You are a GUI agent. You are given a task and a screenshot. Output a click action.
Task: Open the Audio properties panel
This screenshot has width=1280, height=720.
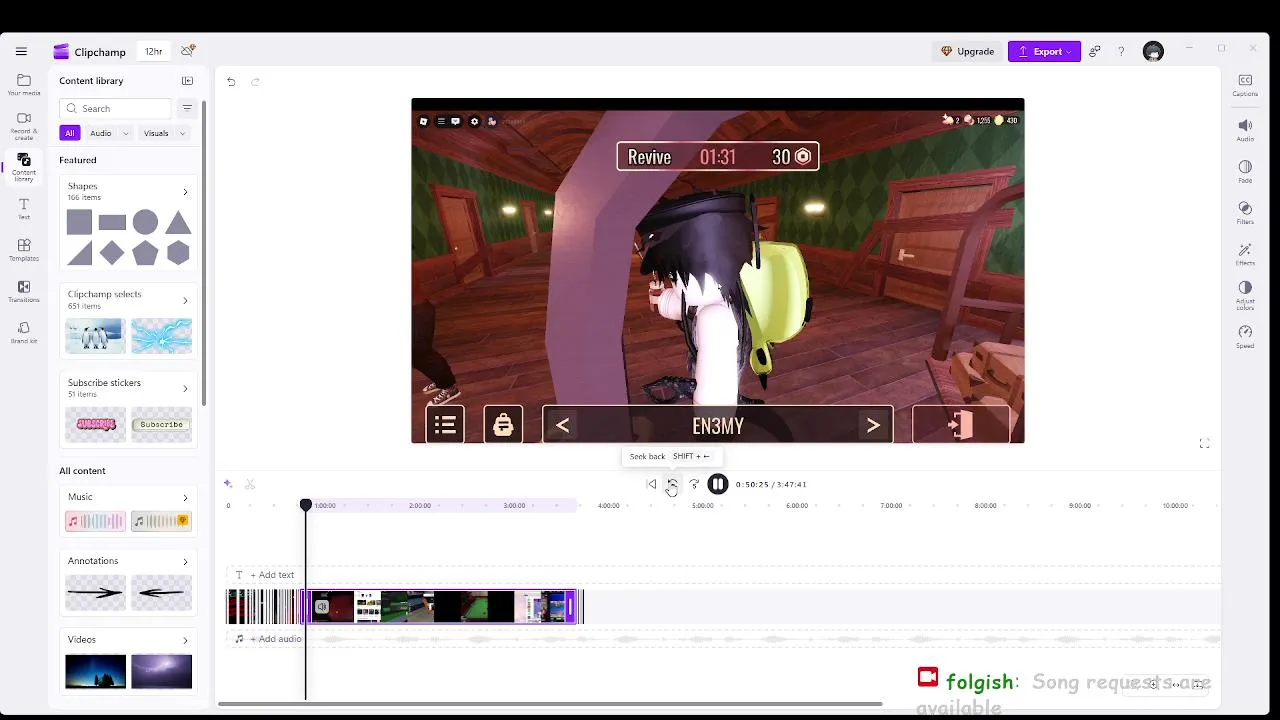pos(1245,130)
